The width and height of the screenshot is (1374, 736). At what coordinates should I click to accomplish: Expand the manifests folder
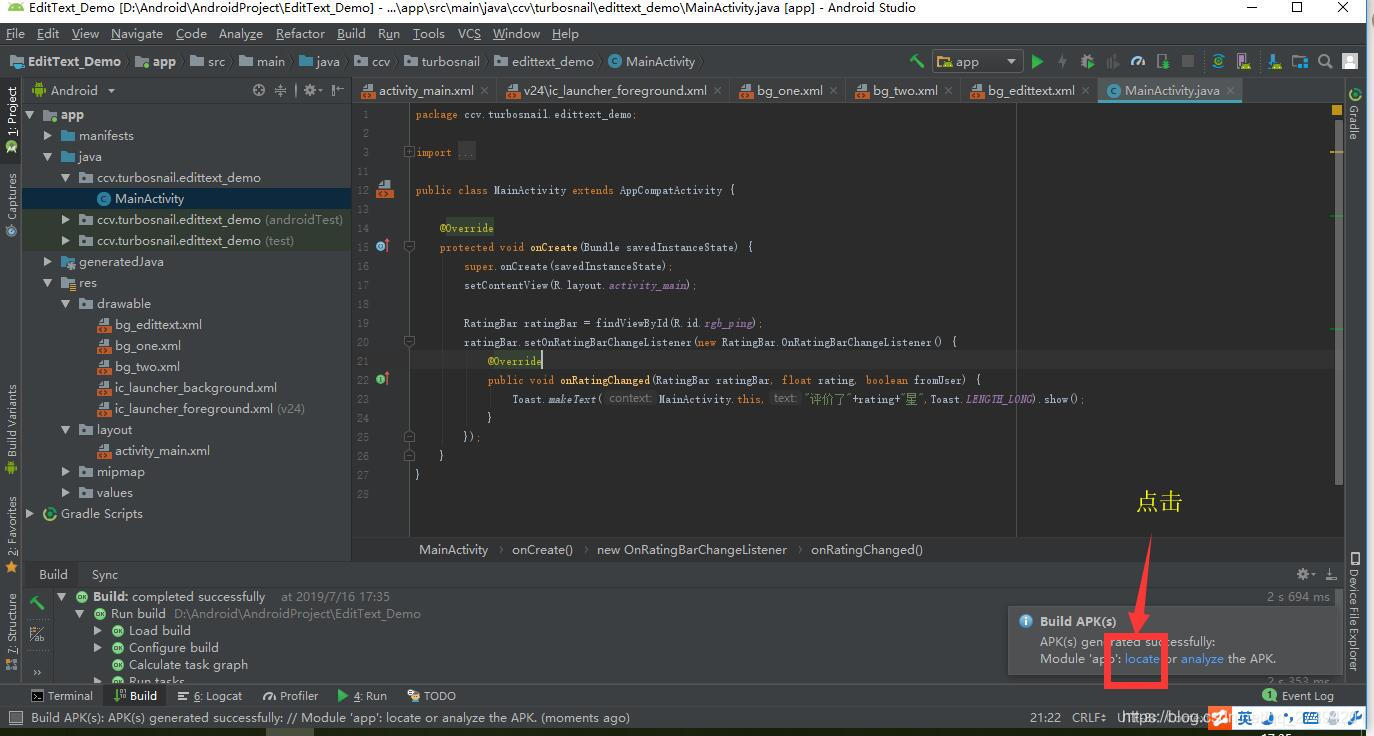tap(48, 136)
